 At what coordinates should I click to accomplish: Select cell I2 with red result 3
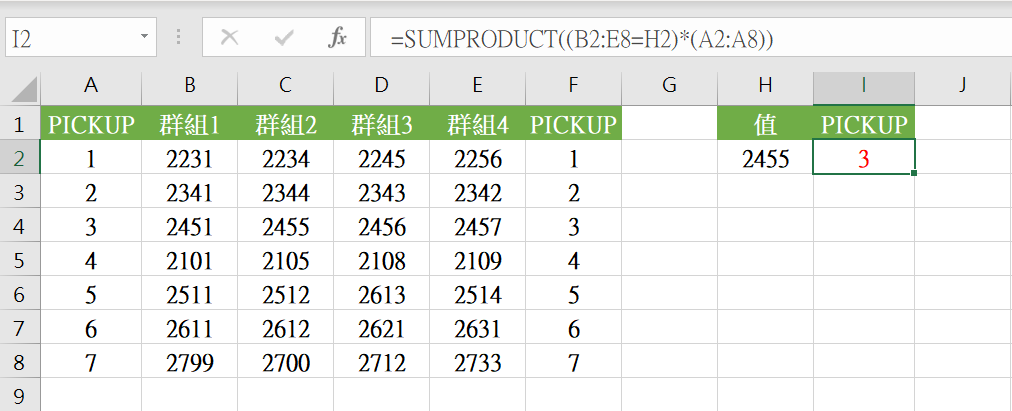(864, 158)
